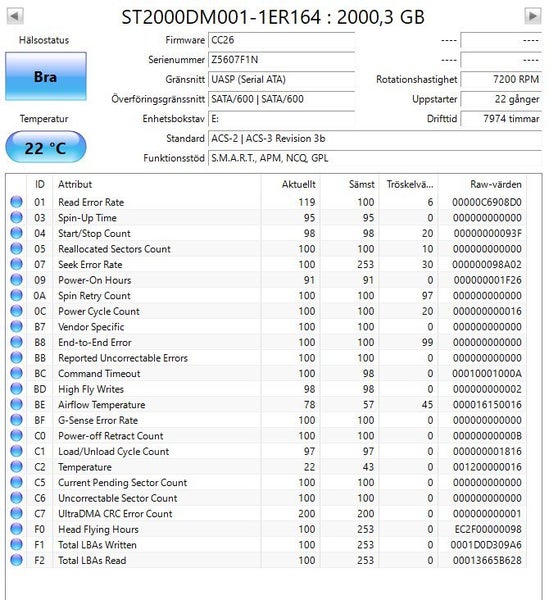This screenshot has height=600, width=549.
Task: Click the status orb for Total LBAs Read
Action: coord(16,560)
